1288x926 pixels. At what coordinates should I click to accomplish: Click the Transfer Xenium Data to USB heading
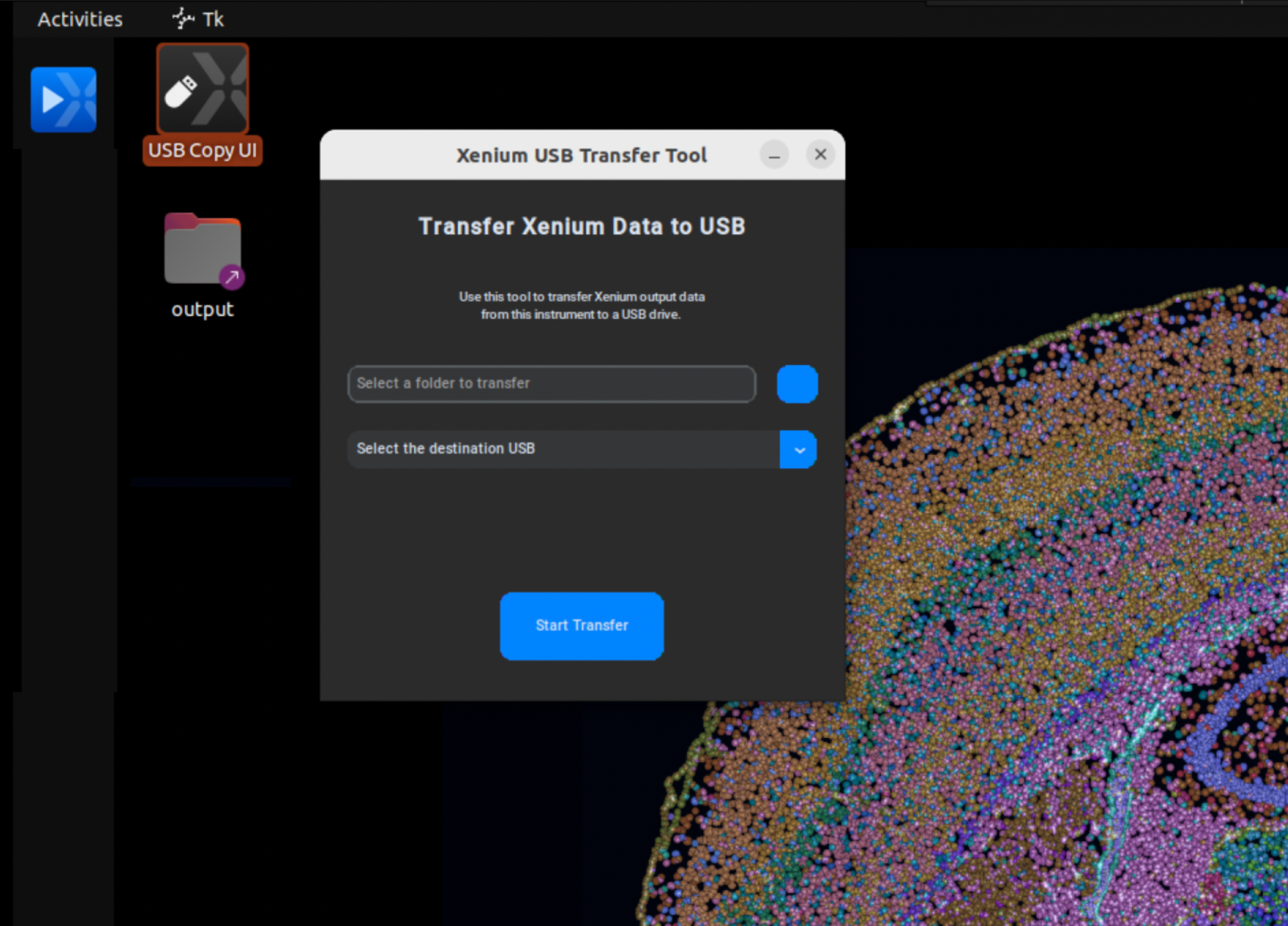[x=582, y=227]
